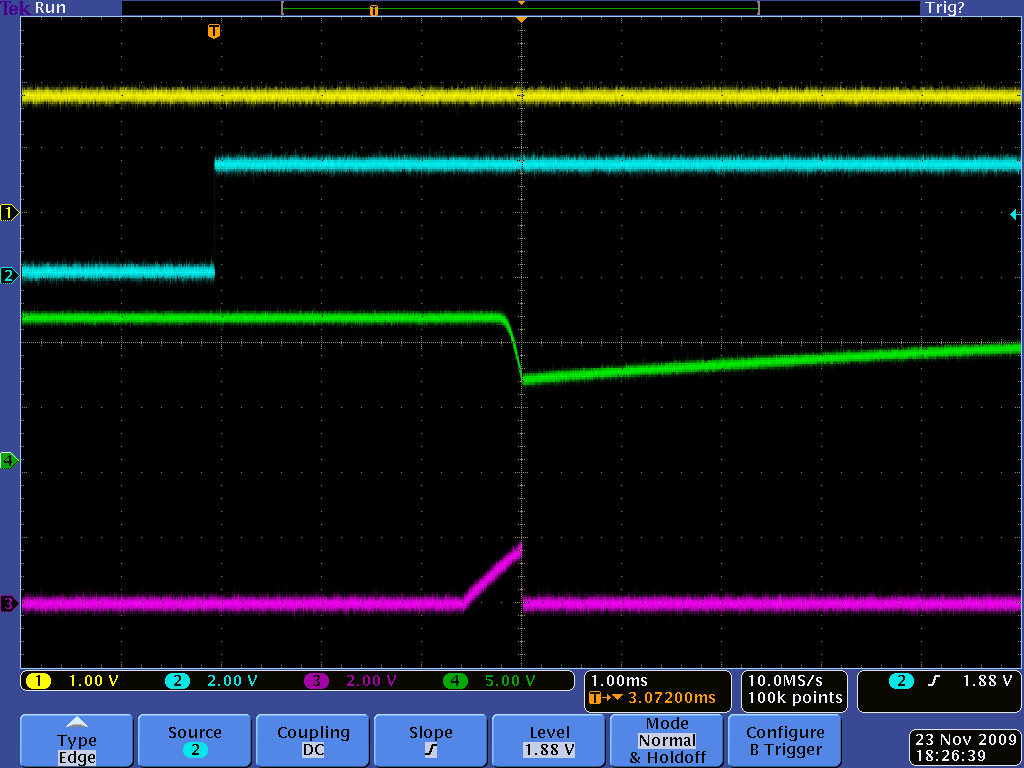The image size is (1024, 768).
Task: Select the Slope rising edge menu item
Action: coord(430,741)
